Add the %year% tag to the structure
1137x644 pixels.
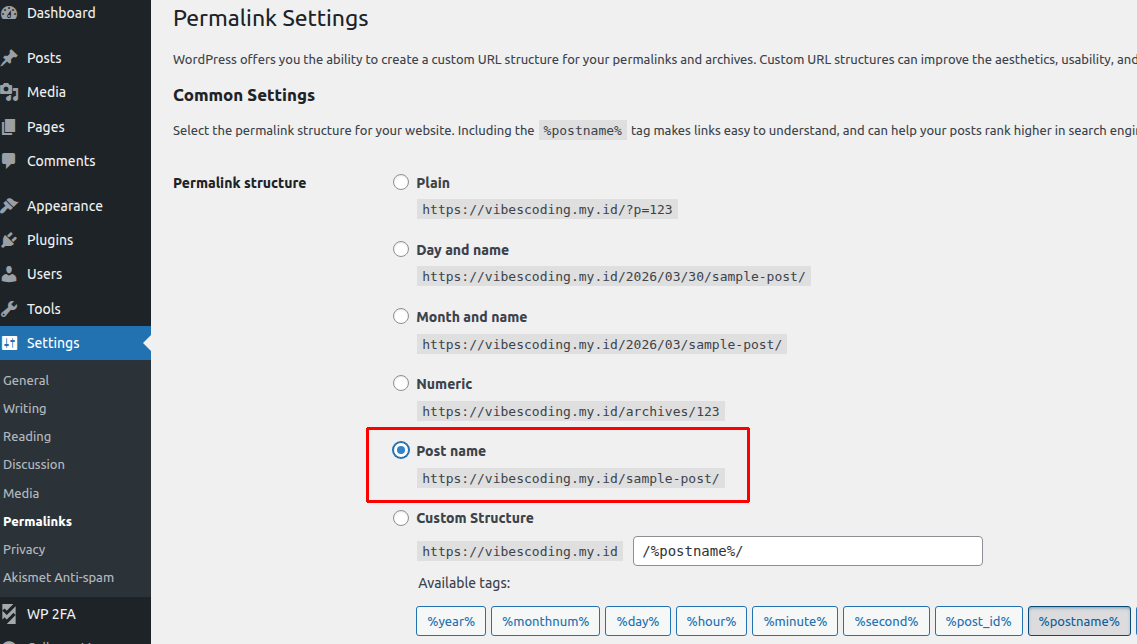pyautogui.click(x=450, y=620)
